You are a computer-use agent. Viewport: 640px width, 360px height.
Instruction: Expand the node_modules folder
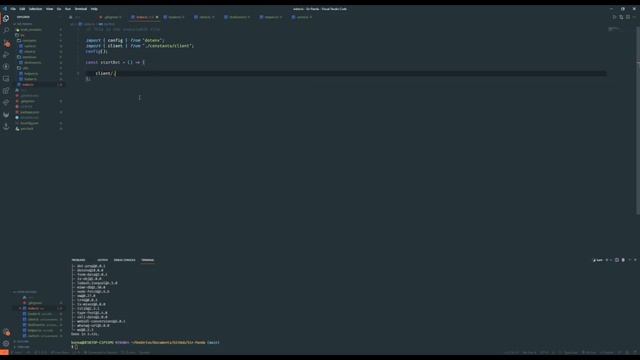point(31,30)
